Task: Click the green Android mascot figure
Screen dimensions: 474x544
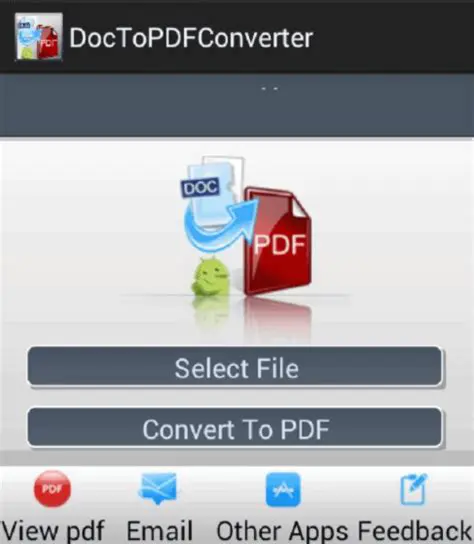Action: coord(210,276)
